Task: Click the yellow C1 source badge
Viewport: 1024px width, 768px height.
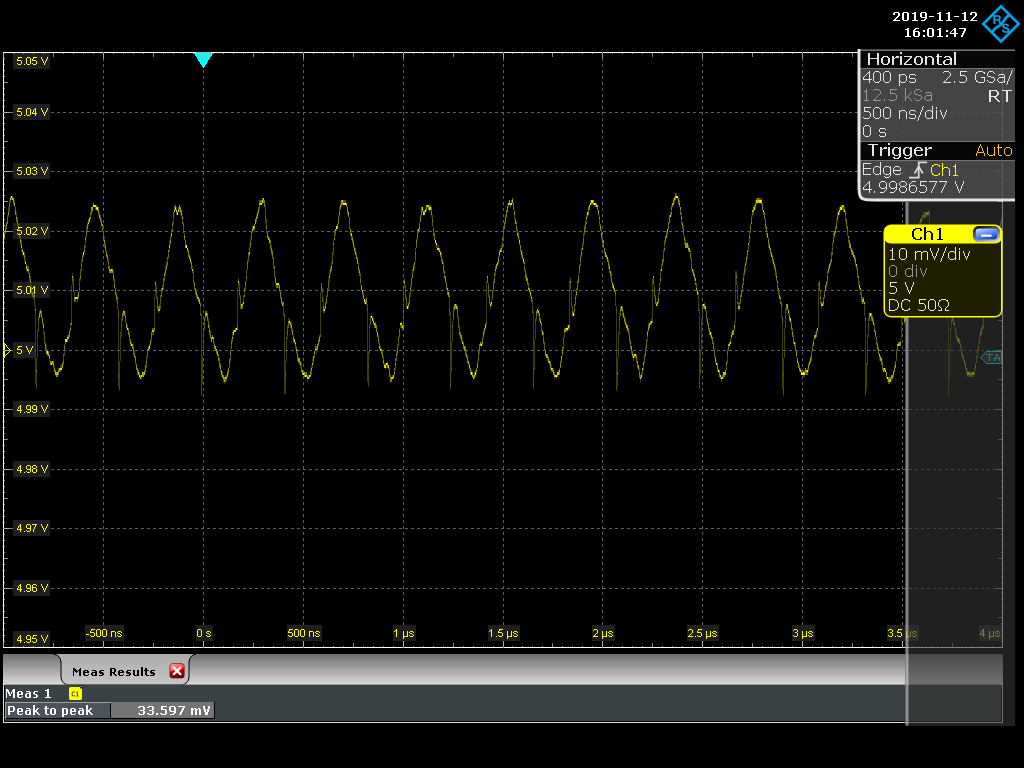Action: click(75, 694)
